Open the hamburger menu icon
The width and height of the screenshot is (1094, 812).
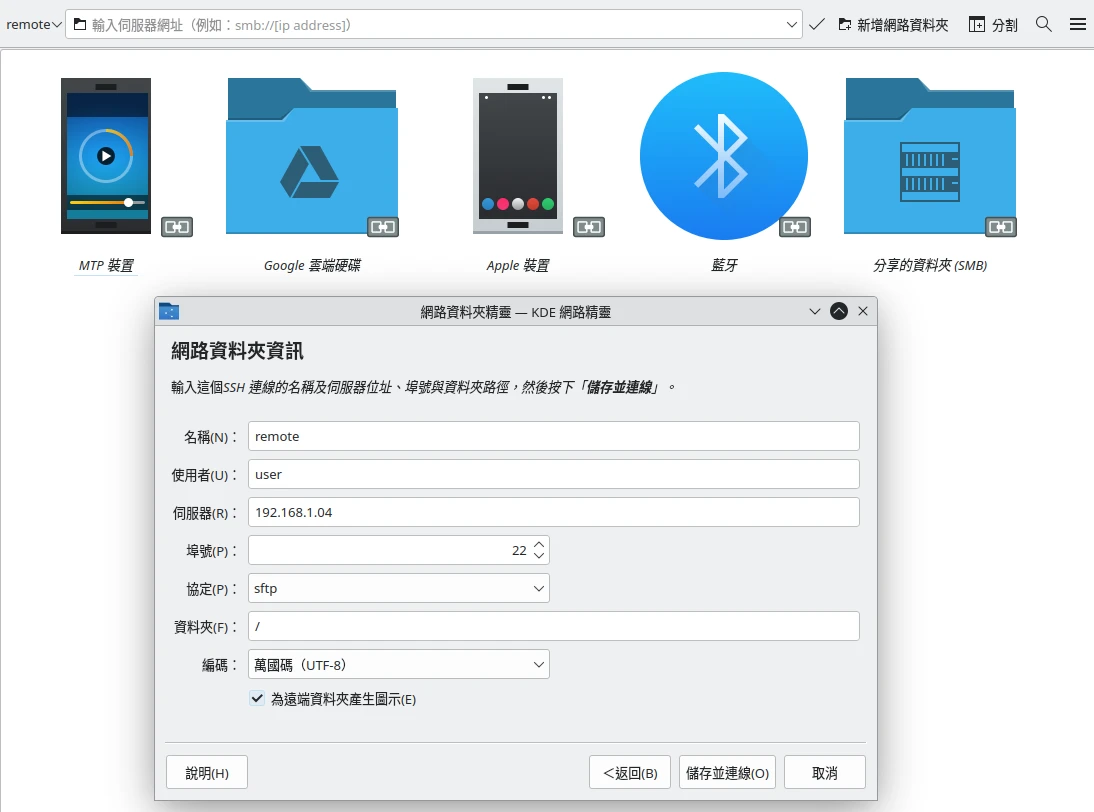coord(1078,24)
